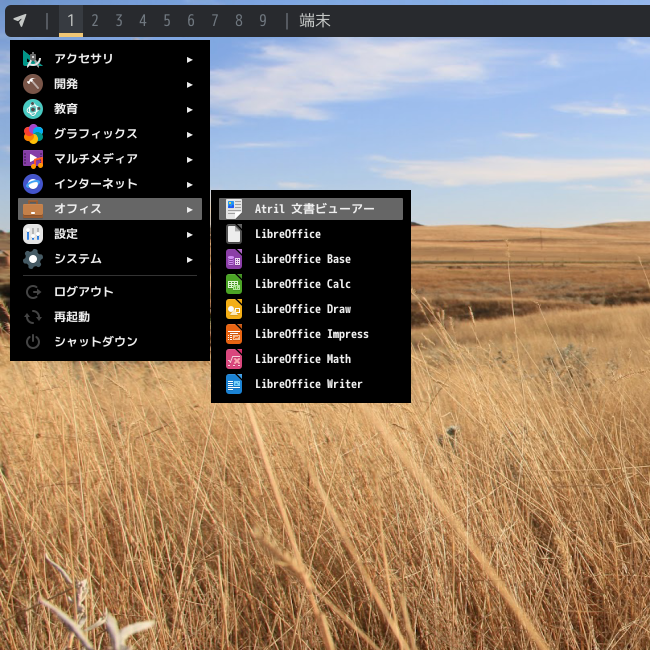Click the 開発 hammer icon
This screenshot has height=650, width=650.
click(33, 84)
